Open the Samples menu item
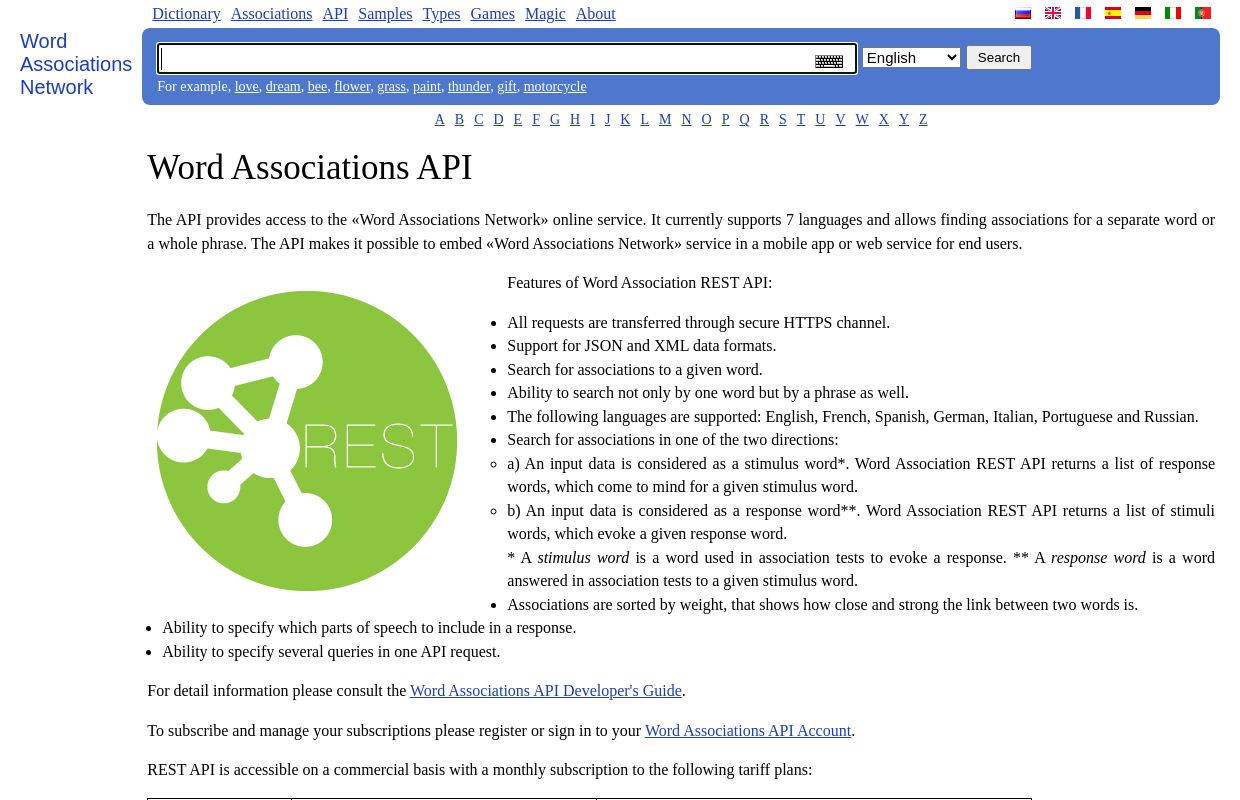The height and width of the screenshot is (800, 1240). [385, 14]
